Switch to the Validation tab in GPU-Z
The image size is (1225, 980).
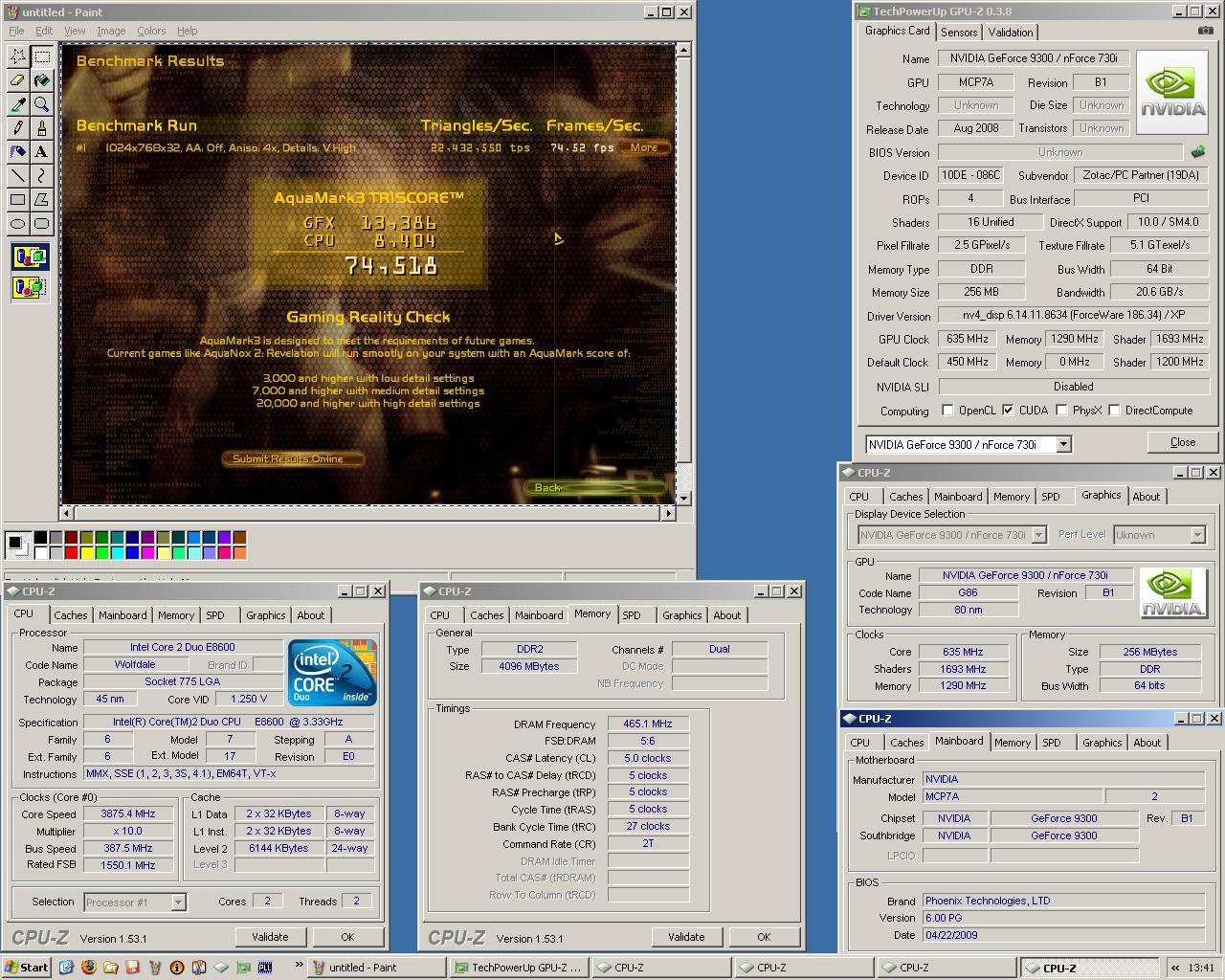pyautogui.click(x=1011, y=32)
